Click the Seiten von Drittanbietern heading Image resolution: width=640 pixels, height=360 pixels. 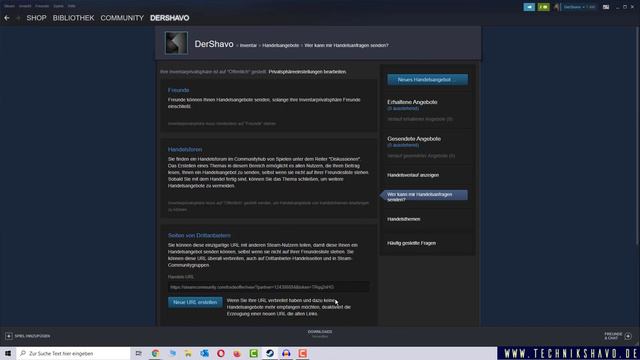[199, 236]
